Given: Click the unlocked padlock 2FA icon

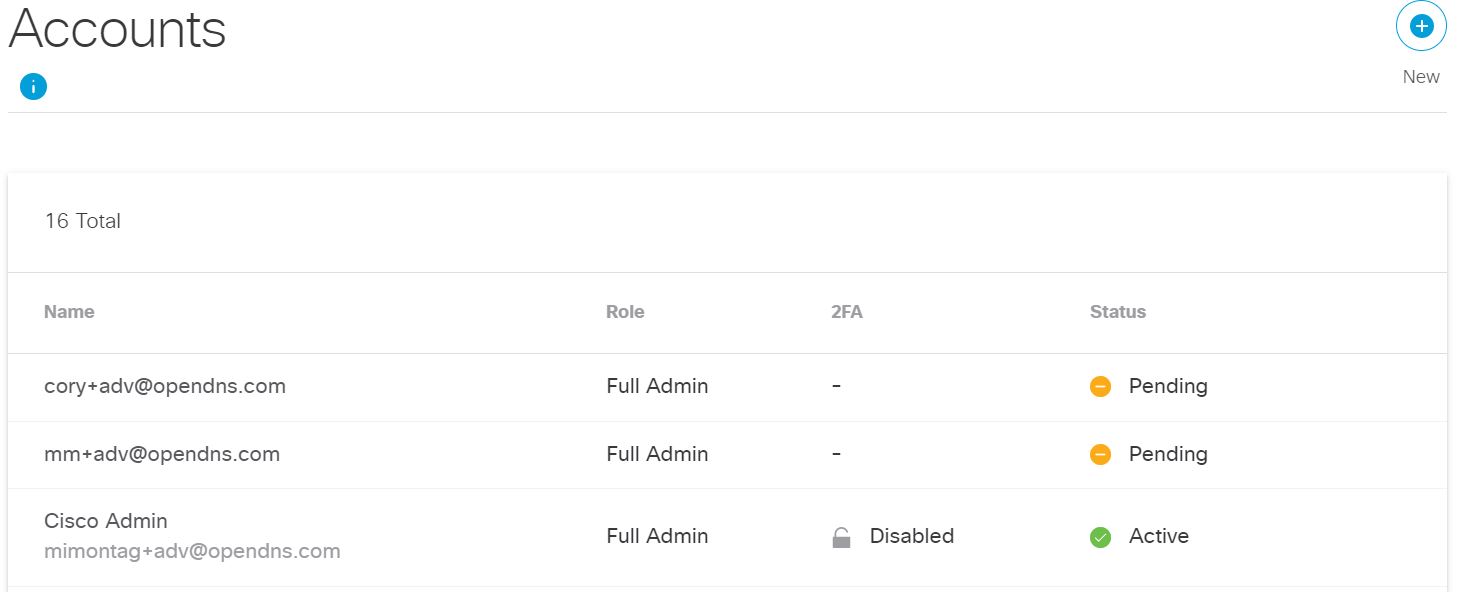Looking at the screenshot, I should pyautogui.click(x=841, y=537).
